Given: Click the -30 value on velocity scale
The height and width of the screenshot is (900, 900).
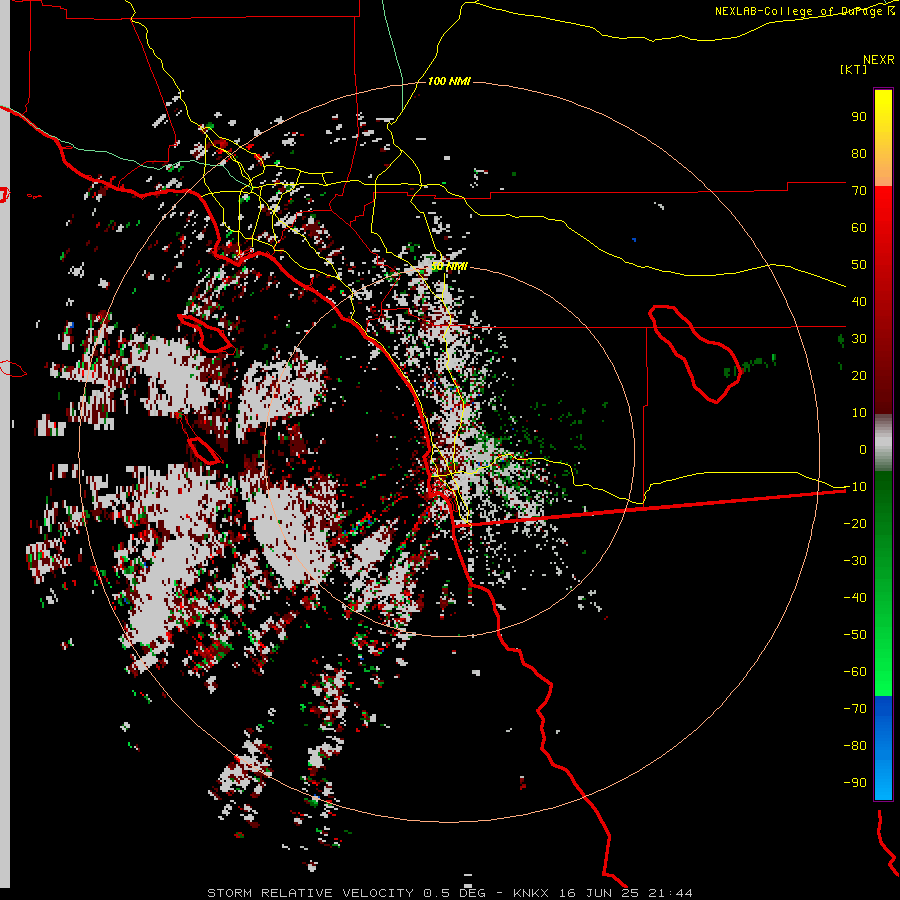Looking at the screenshot, I should pos(855,561).
